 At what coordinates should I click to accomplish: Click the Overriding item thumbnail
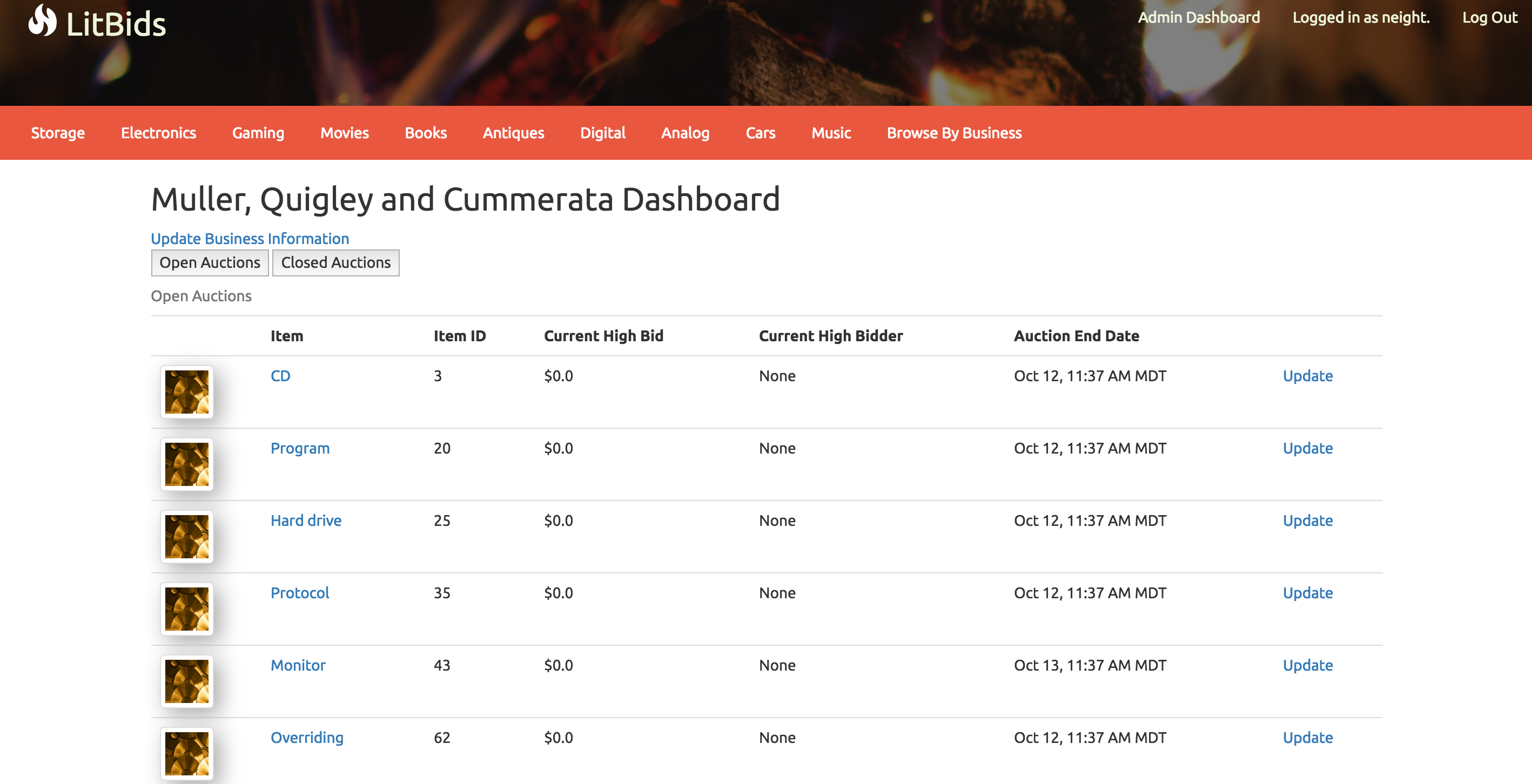187,754
